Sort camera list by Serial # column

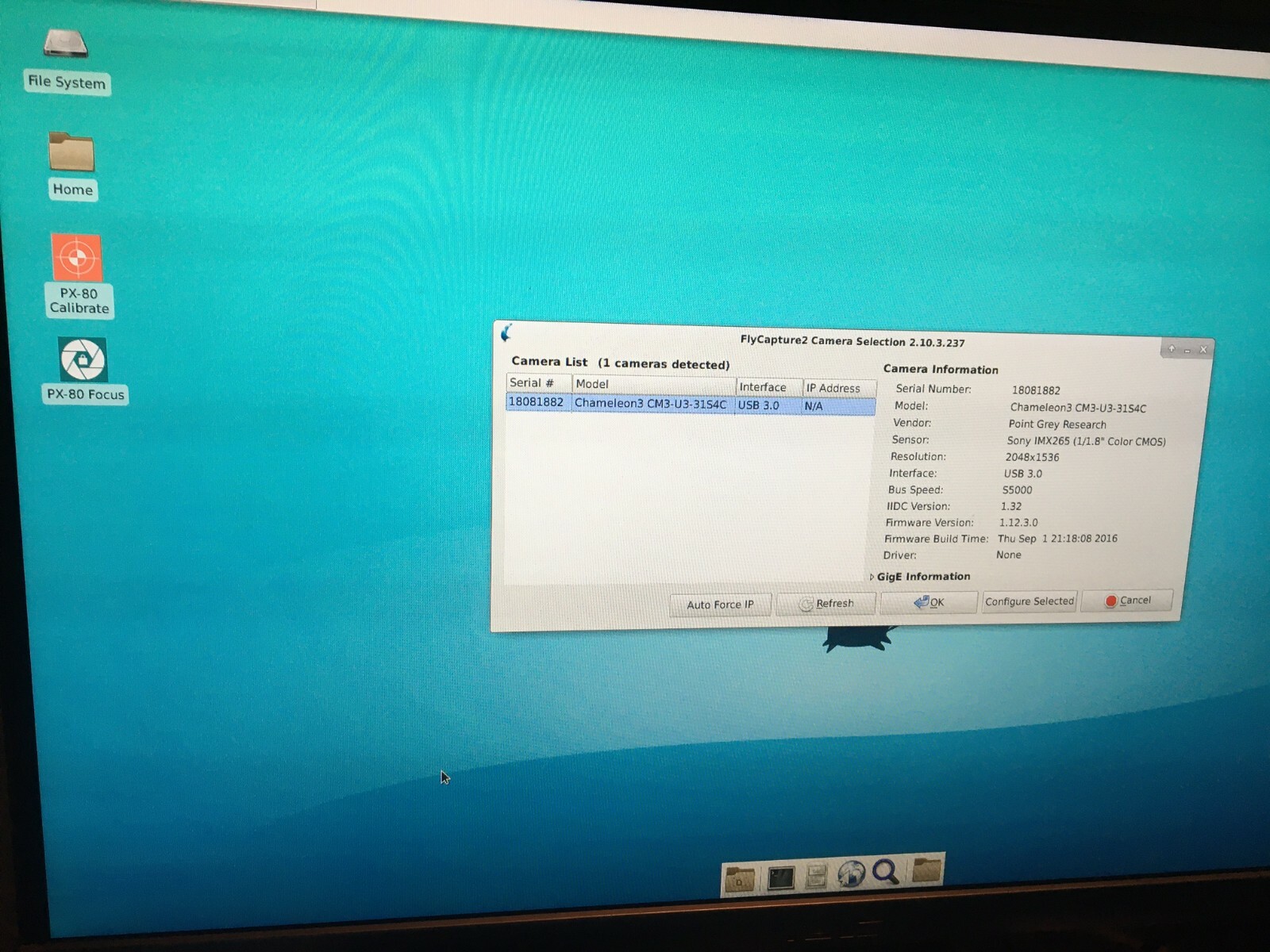pos(538,383)
